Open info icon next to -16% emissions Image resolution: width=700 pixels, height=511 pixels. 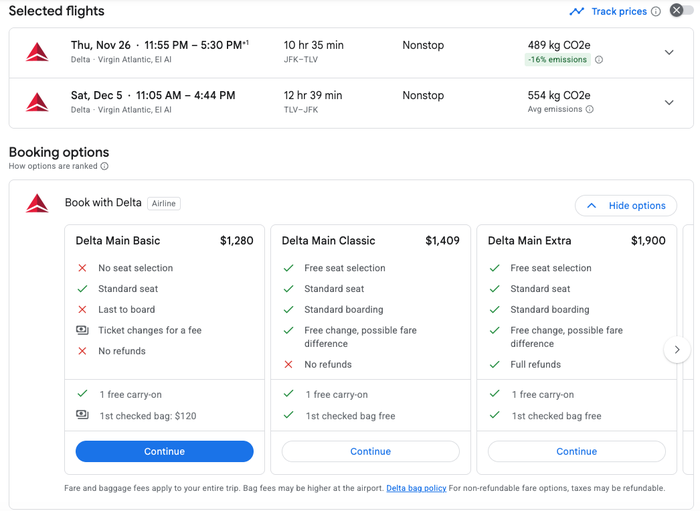599,60
